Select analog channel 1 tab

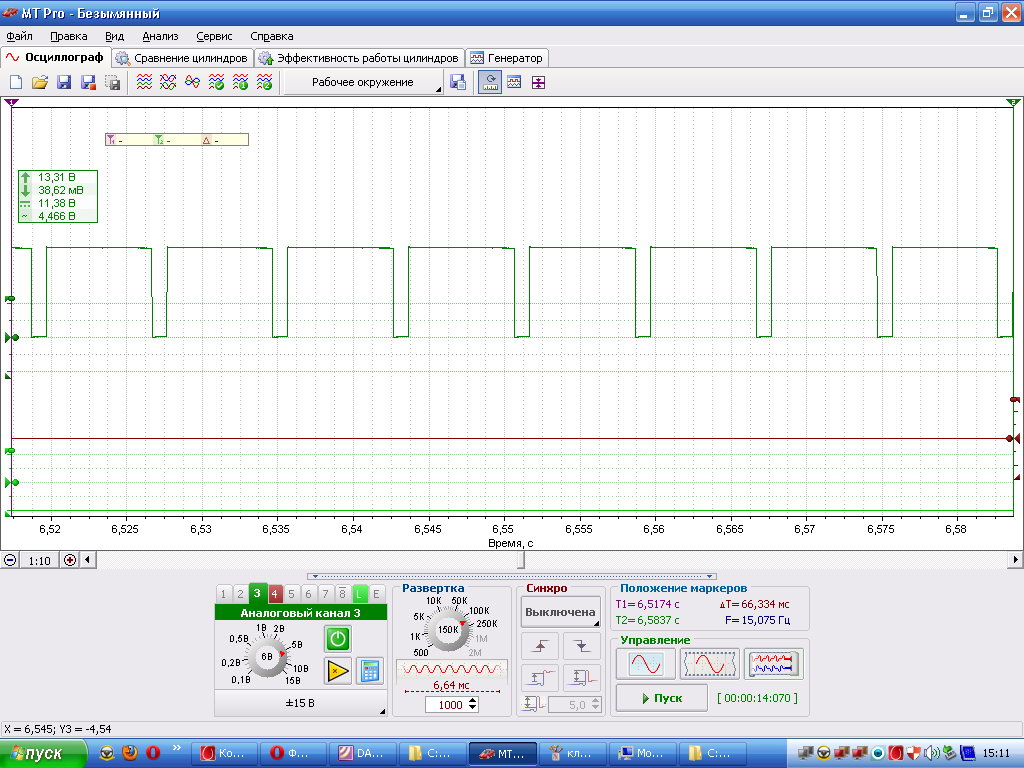pyautogui.click(x=223, y=594)
